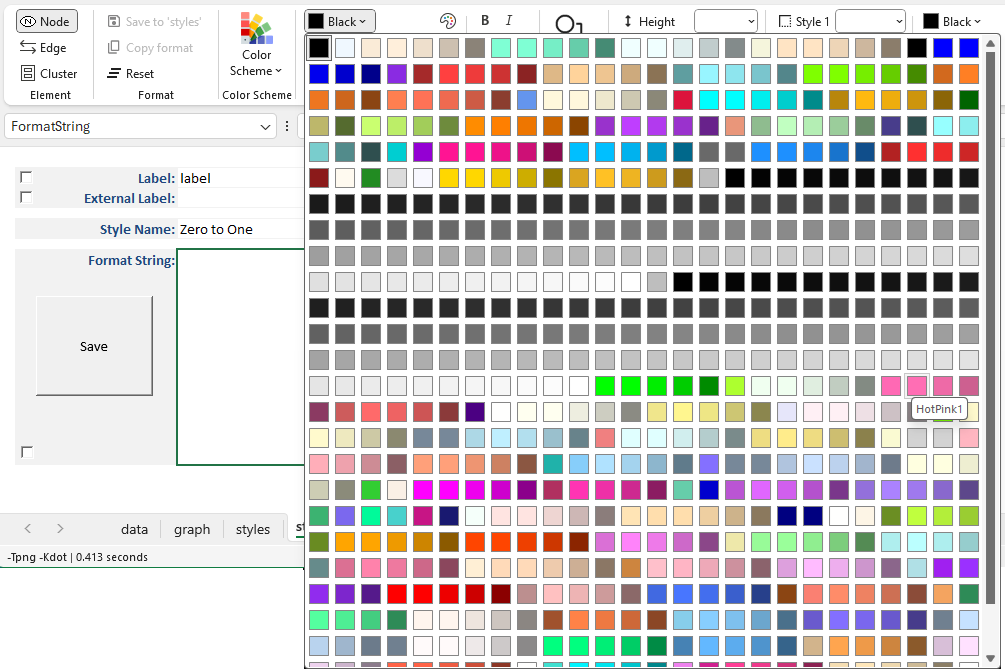
Task: Choose the Edge element type
Action: click(44, 47)
